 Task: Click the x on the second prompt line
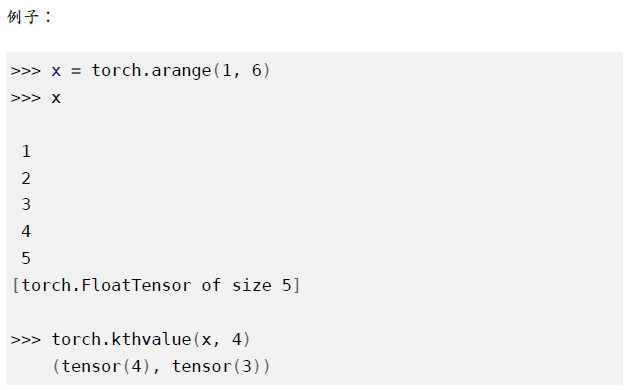pos(56,98)
